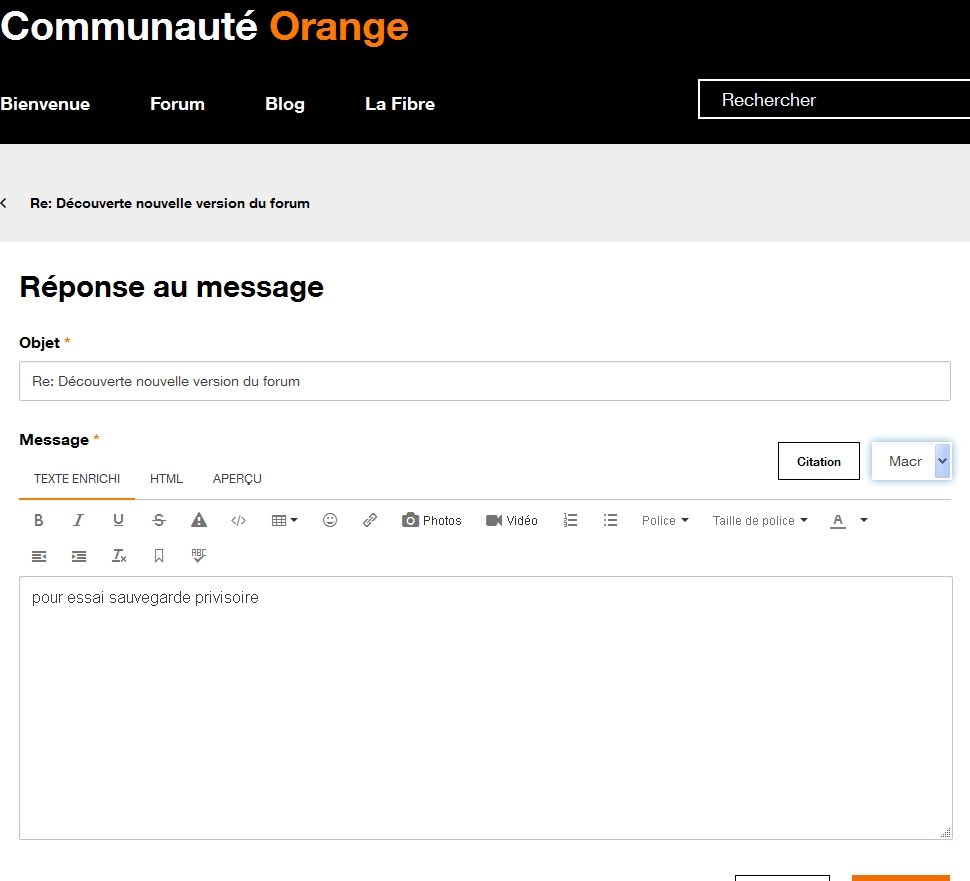
Task: Insert a hyperlink into the message
Action: pos(370,520)
